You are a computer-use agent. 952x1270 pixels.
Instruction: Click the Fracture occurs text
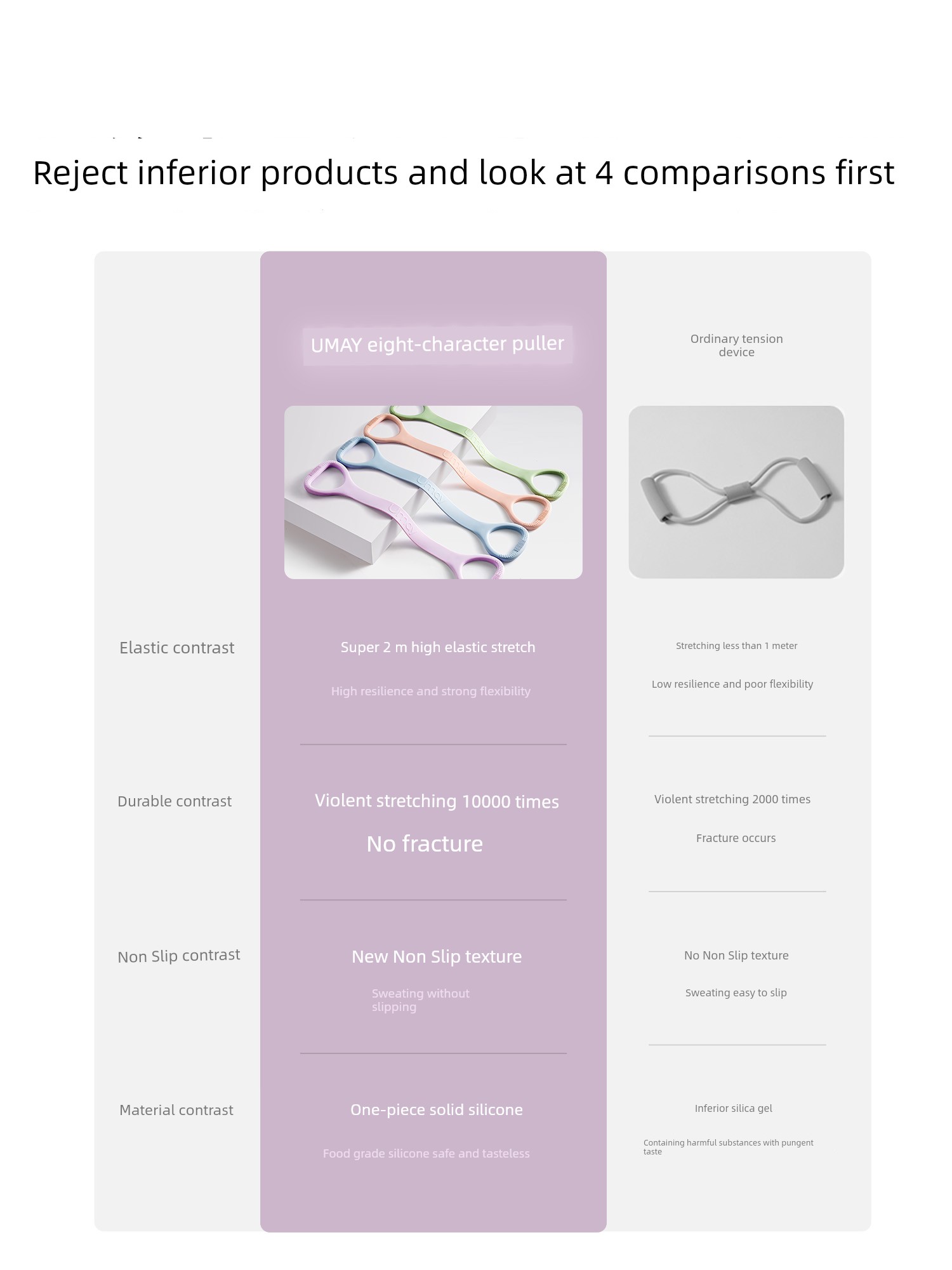point(736,838)
